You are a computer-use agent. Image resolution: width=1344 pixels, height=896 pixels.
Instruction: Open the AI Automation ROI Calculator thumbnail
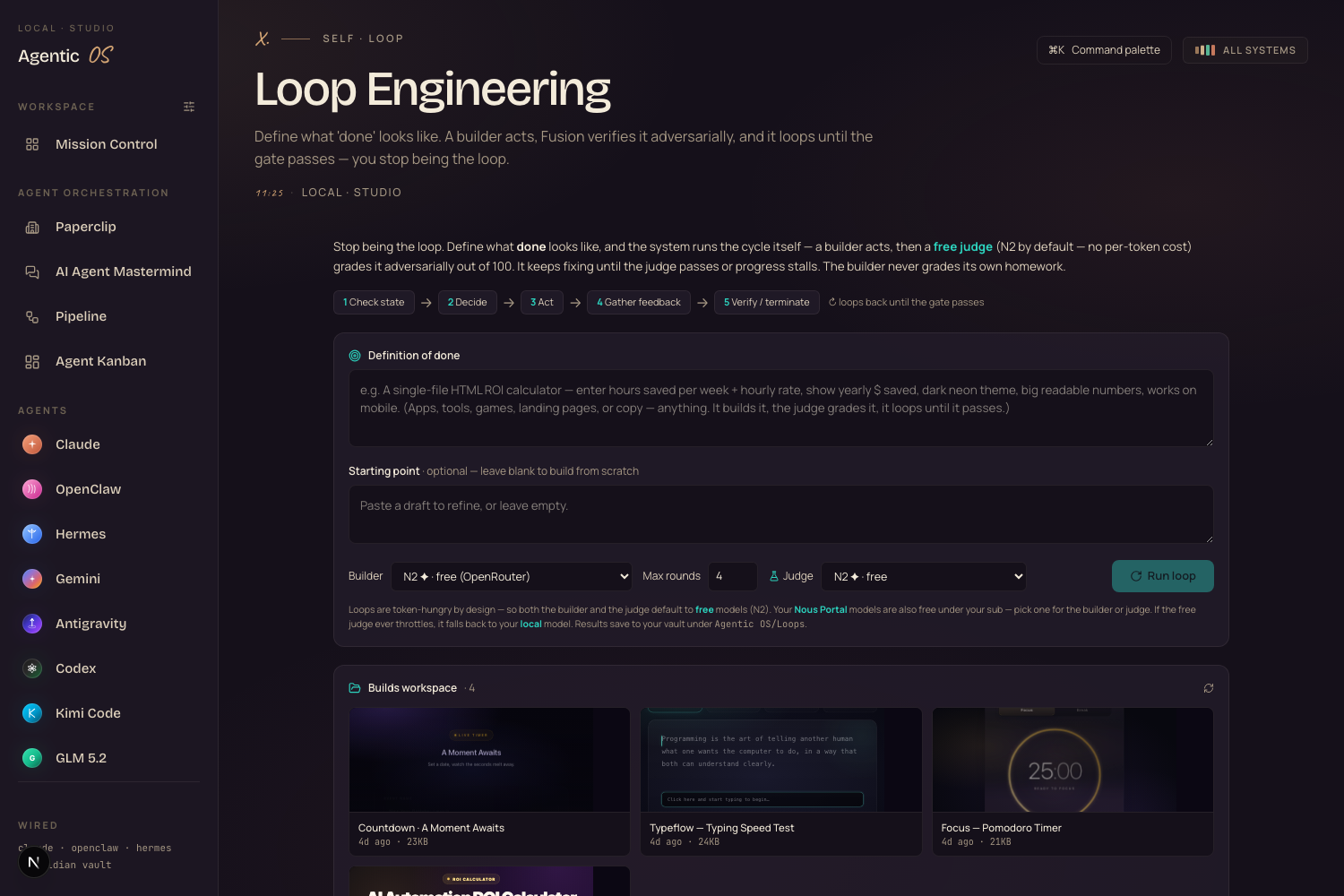tap(489, 882)
